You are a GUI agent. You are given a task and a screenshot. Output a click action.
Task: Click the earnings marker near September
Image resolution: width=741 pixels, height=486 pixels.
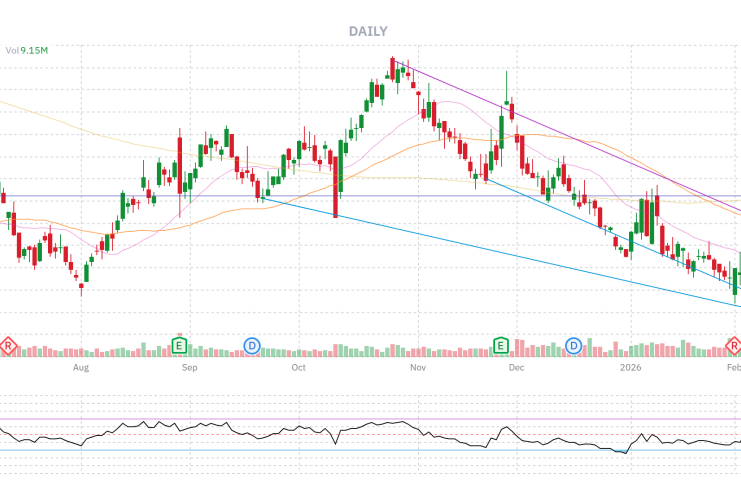(180, 346)
